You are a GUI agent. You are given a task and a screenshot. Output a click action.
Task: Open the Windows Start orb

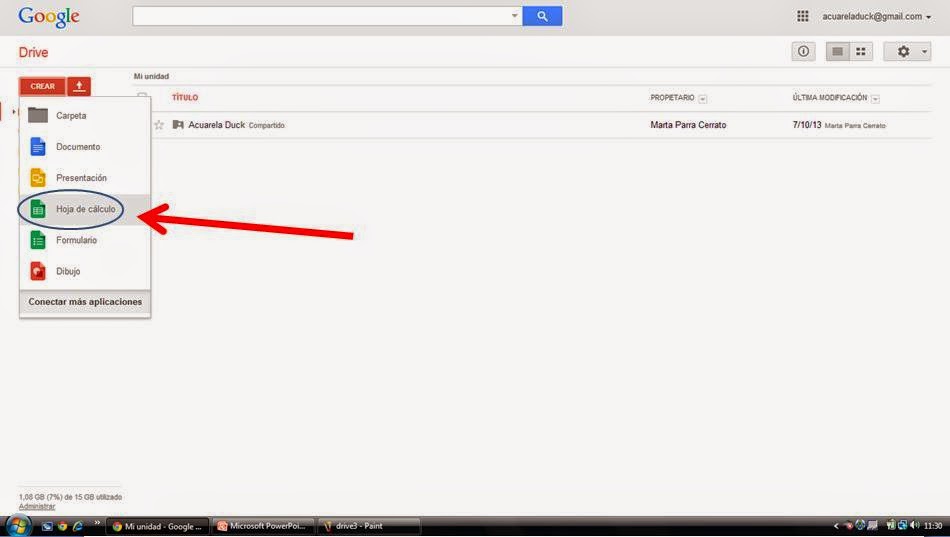[17, 525]
